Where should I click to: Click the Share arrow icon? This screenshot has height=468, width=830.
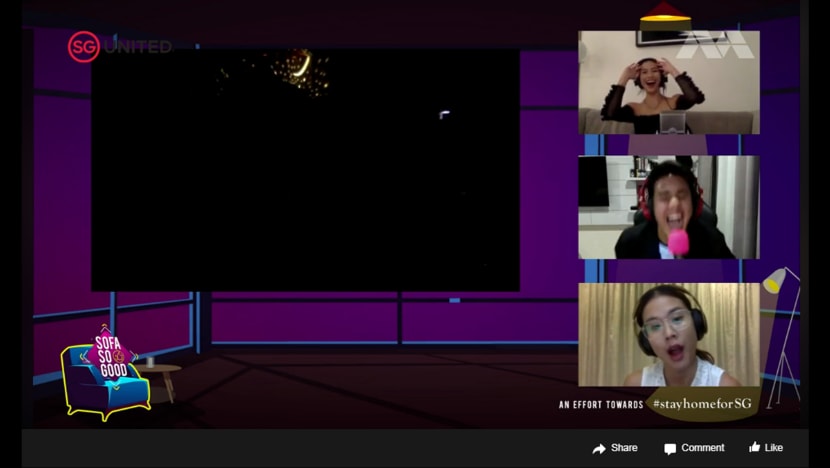(599, 449)
